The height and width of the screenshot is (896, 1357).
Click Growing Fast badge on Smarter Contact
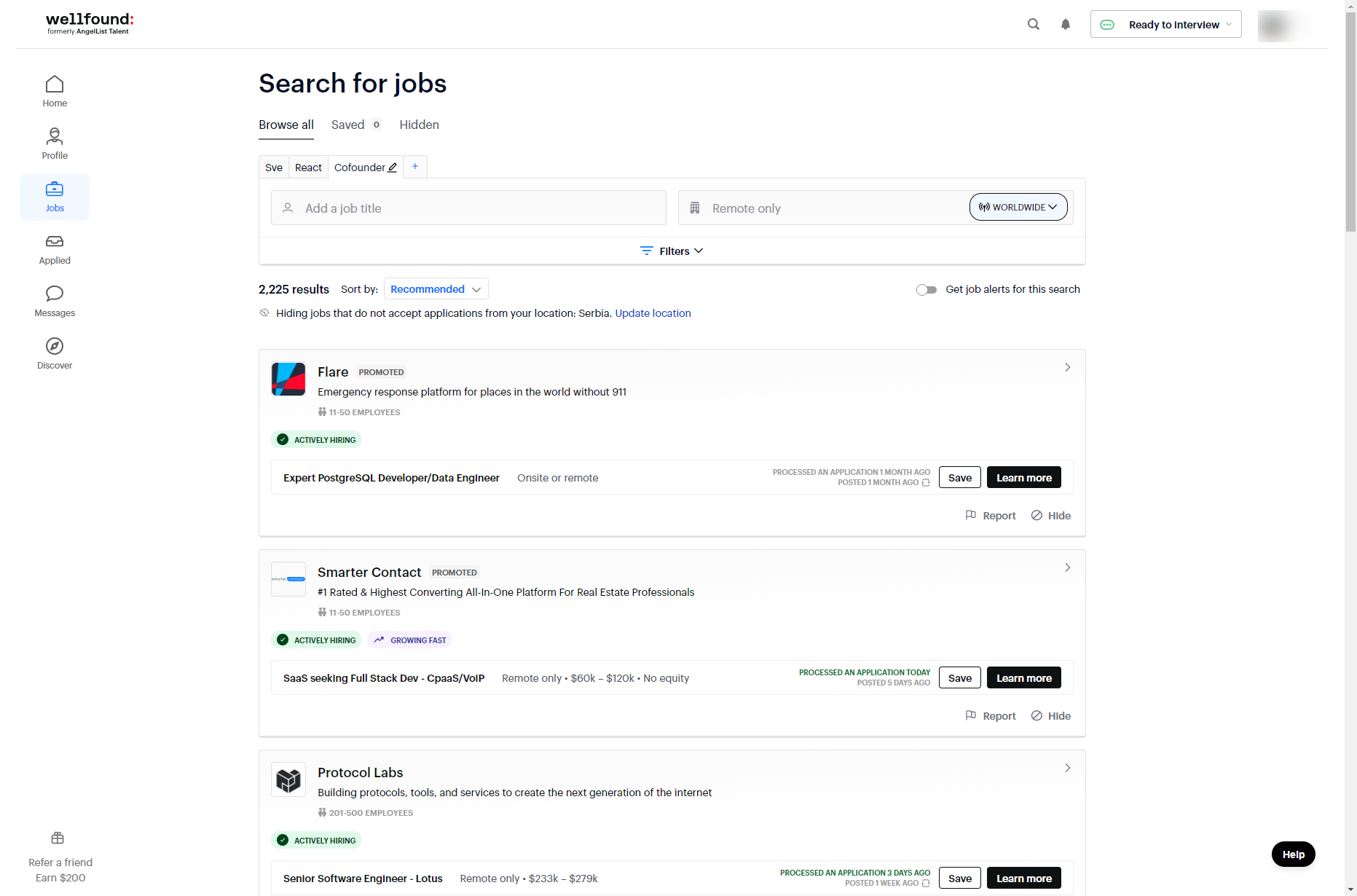click(x=409, y=640)
